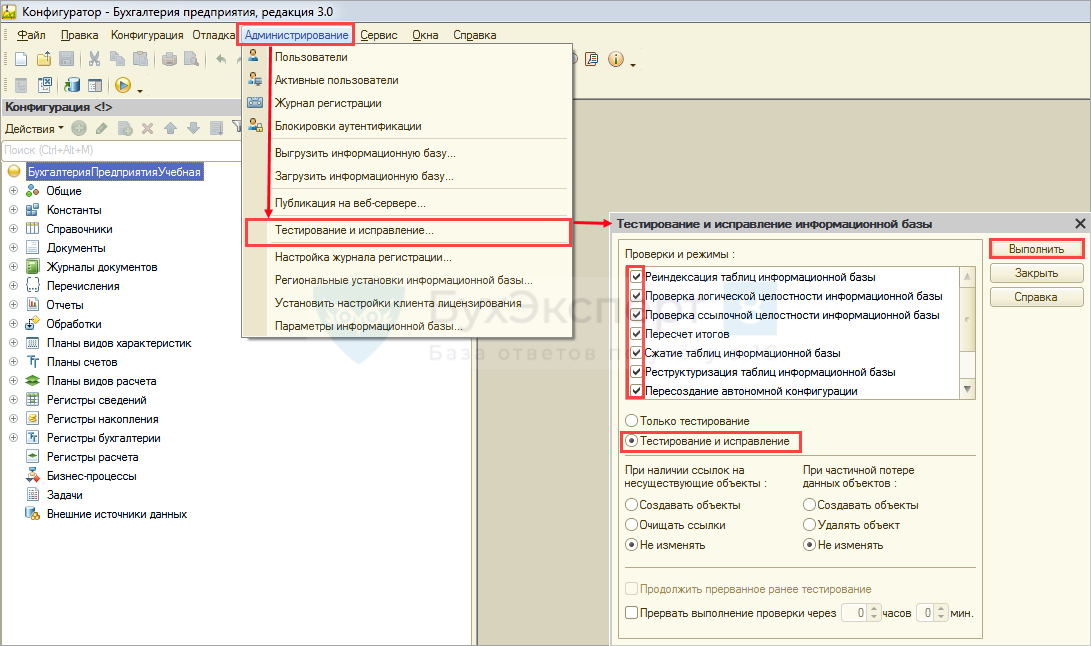Screen dimensions: 1091x646
Task: Click the 'Выполнить' button
Action: [1036, 249]
